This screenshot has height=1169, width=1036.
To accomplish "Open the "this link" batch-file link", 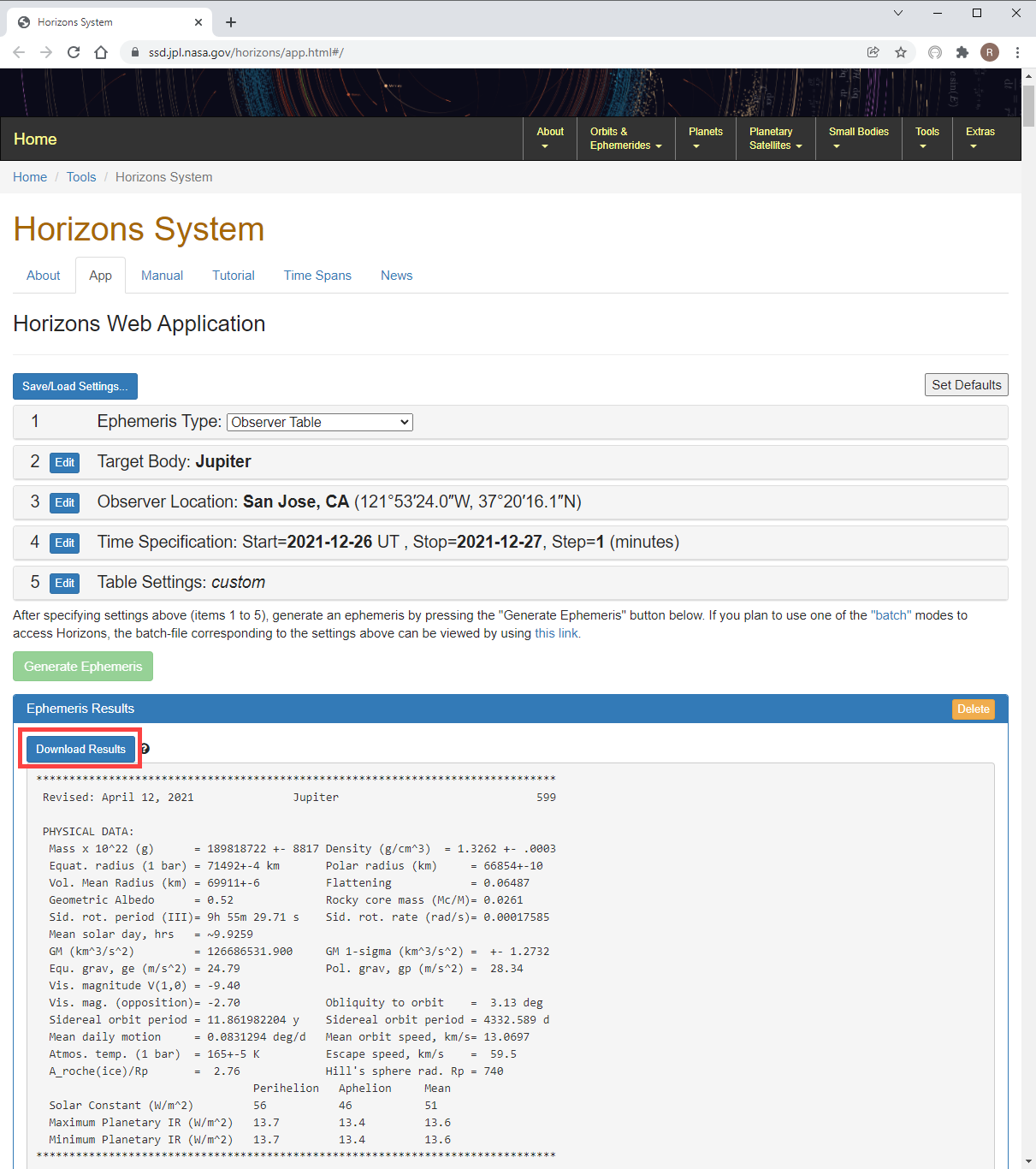I will [556, 633].
